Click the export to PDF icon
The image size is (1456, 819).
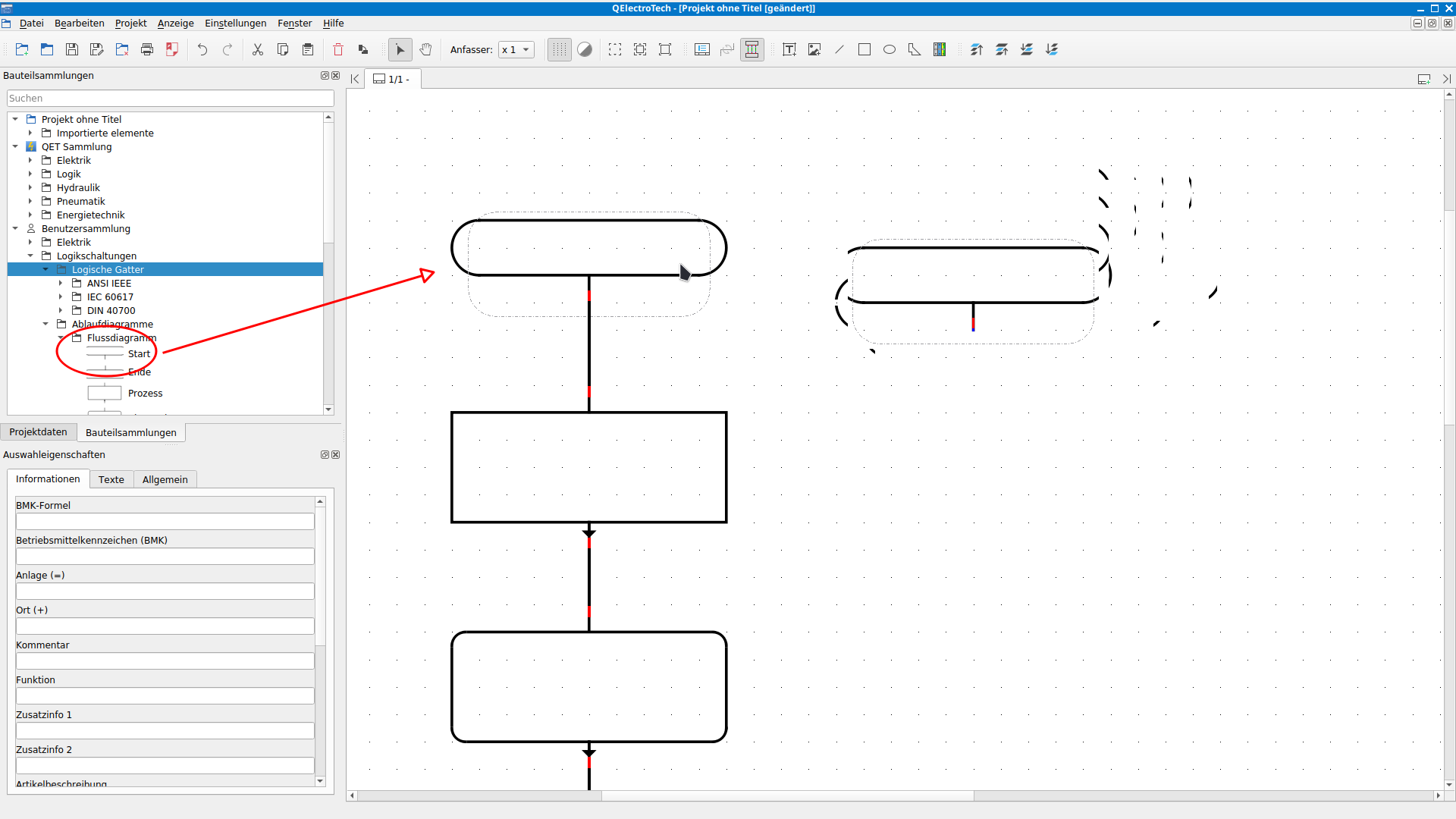tap(172, 49)
